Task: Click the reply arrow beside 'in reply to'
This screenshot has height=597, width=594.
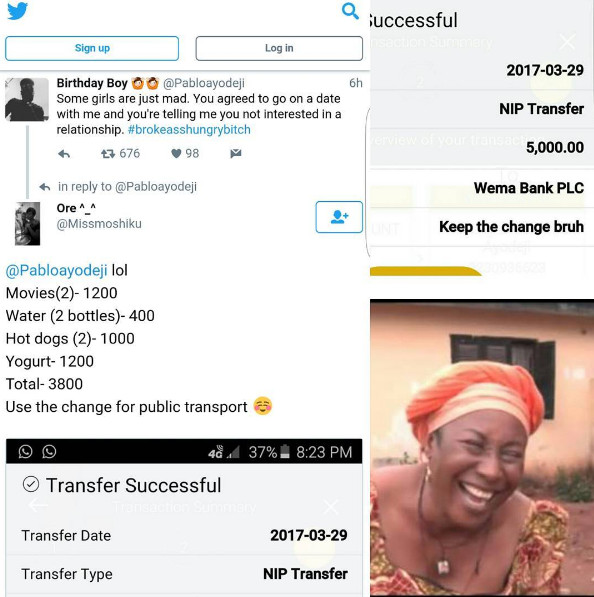Action: pyautogui.click(x=45, y=187)
